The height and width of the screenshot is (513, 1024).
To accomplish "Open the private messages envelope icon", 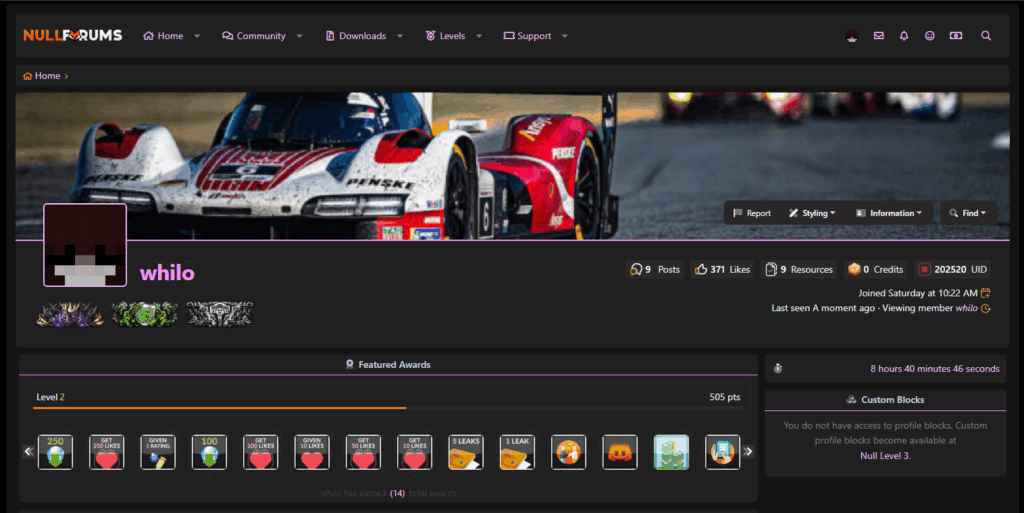I will click(x=878, y=36).
